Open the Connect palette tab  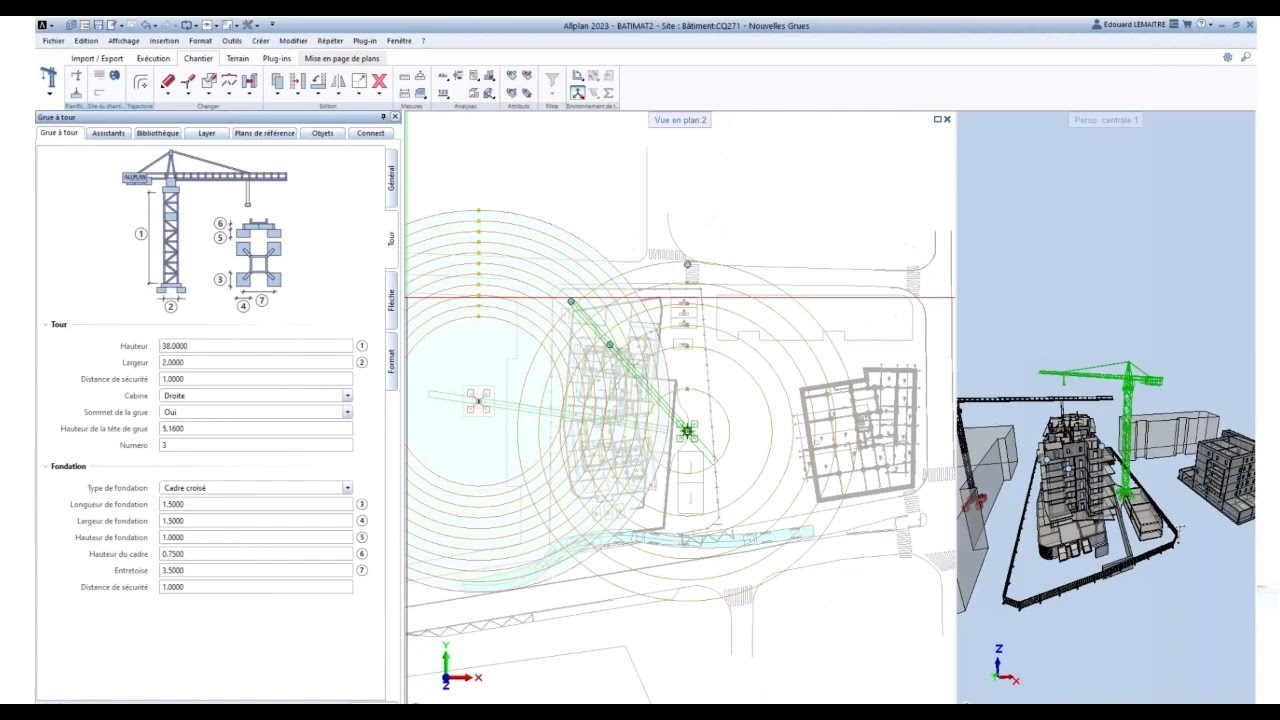(371, 133)
